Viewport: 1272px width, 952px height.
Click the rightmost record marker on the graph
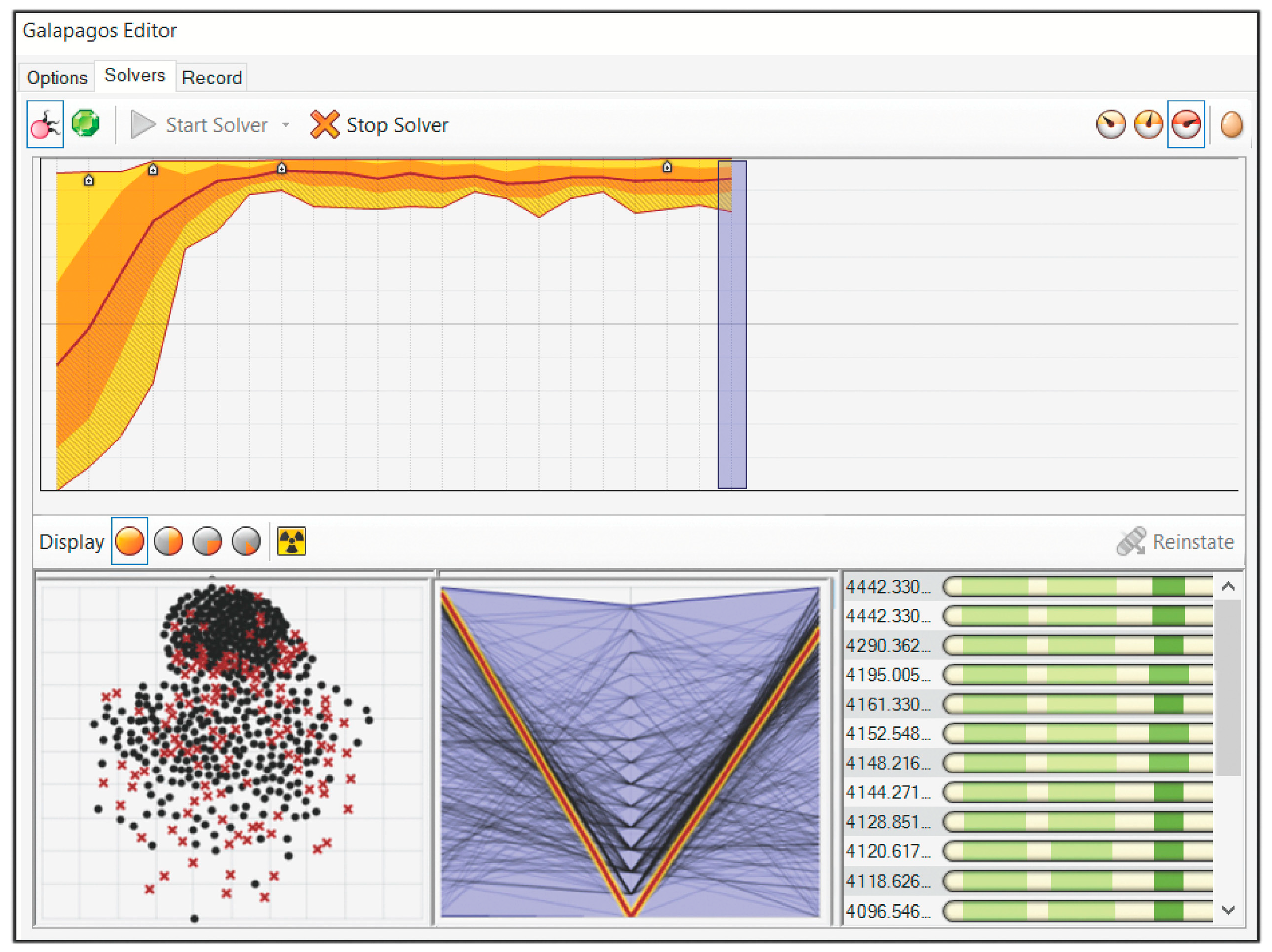click(667, 167)
